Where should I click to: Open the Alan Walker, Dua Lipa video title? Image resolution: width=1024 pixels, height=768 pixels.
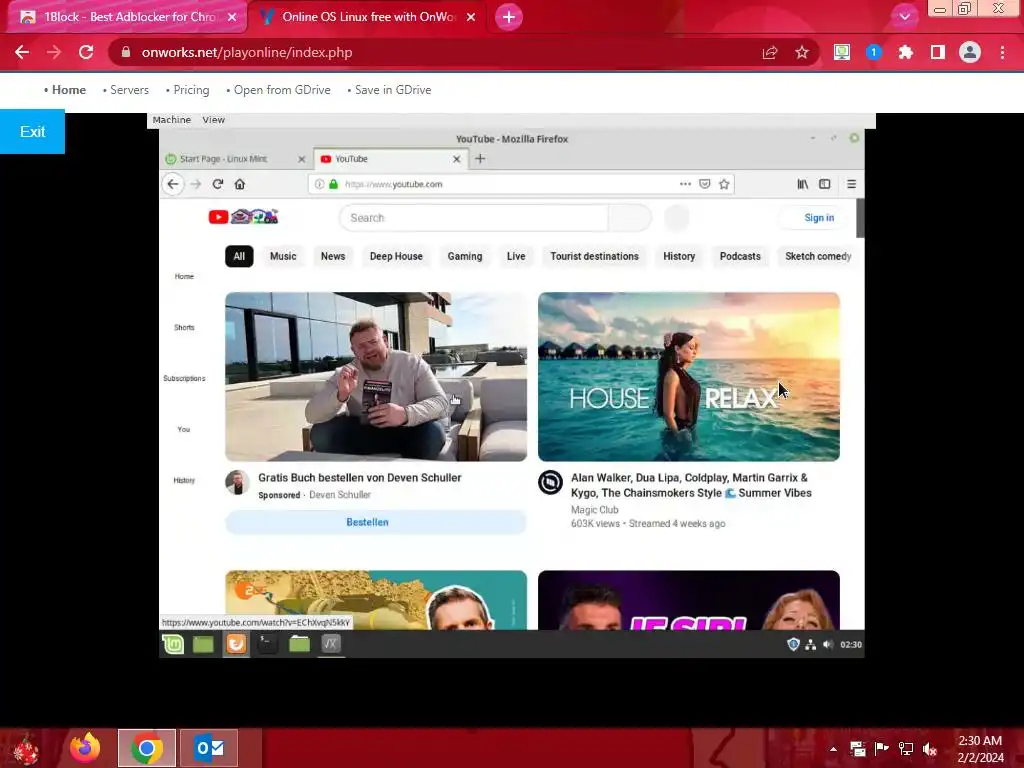(x=691, y=485)
